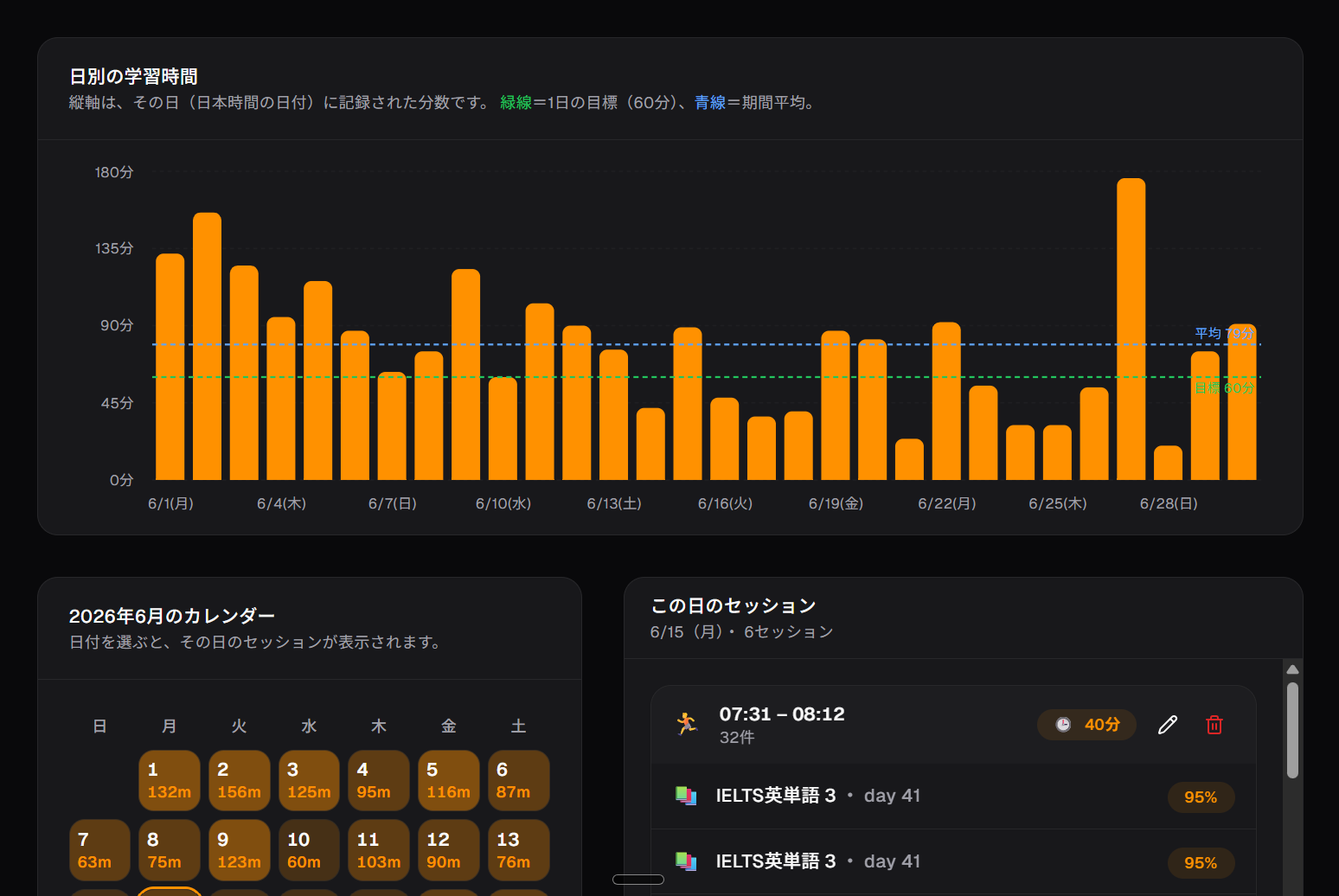Click the bar above 6/28(日) label
The height and width of the screenshot is (896, 1339).
click(x=1169, y=463)
